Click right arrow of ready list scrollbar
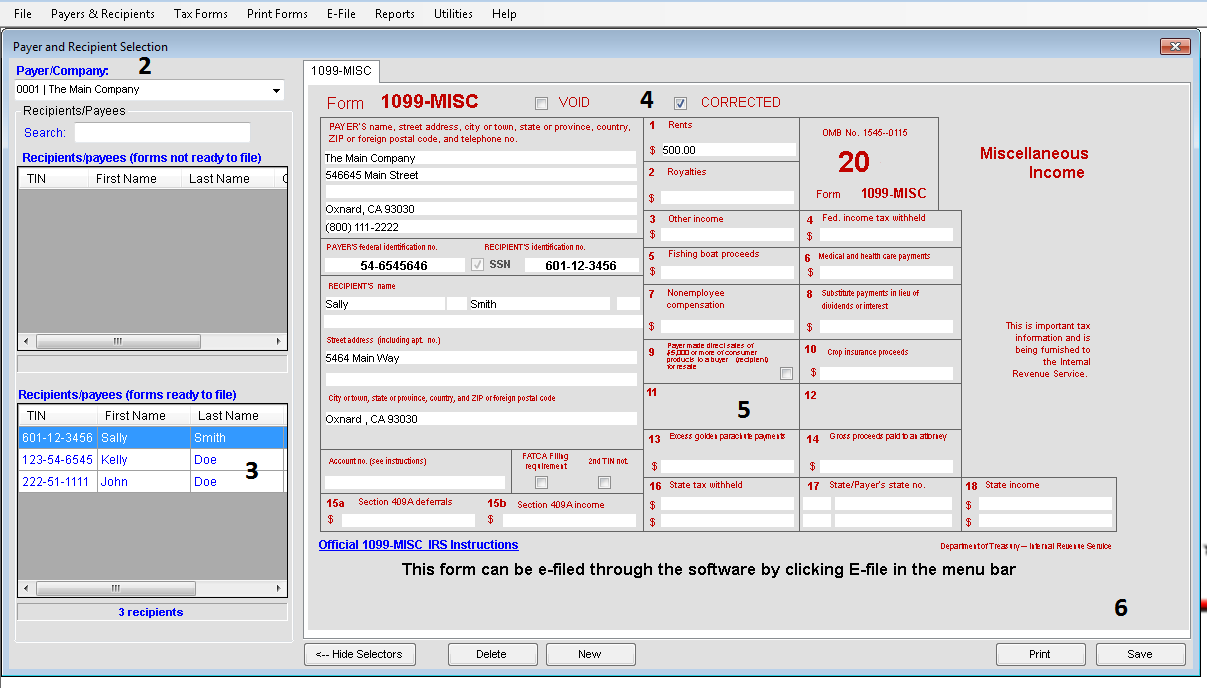The width and height of the screenshot is (1207, 691). pos(279,589)
